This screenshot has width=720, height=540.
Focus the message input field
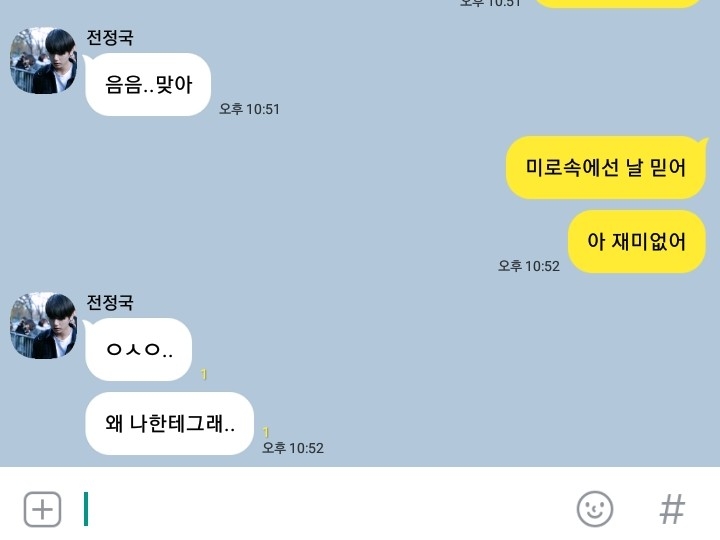click(321, 509)
